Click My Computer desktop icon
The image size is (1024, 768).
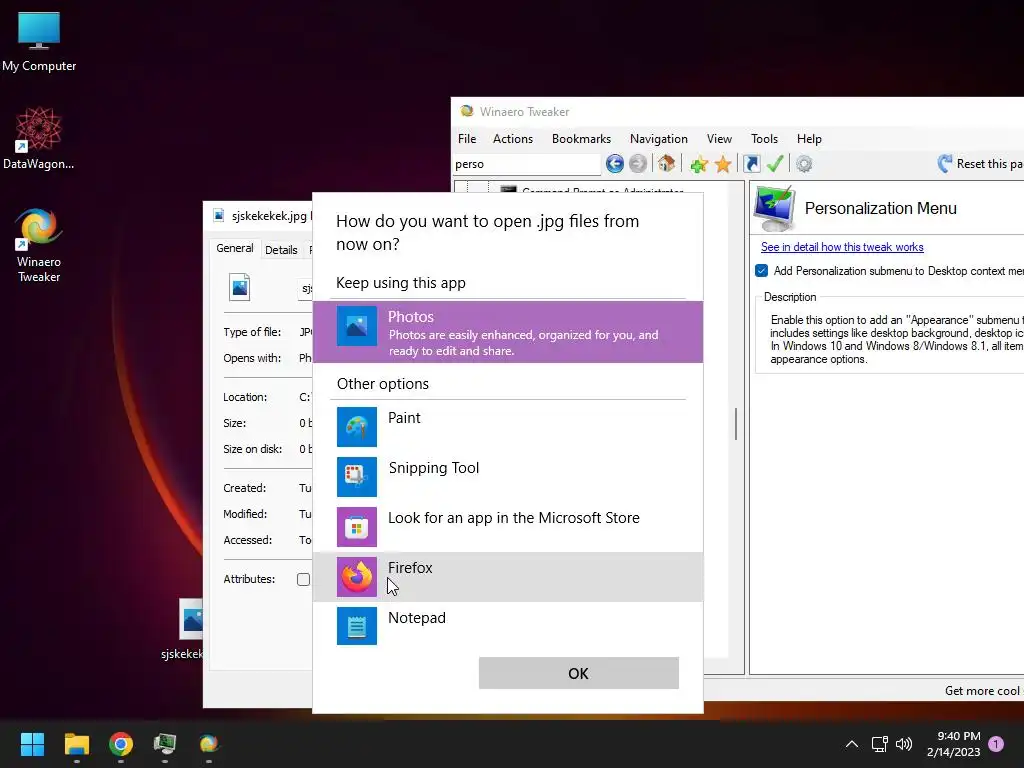point(39,42)
